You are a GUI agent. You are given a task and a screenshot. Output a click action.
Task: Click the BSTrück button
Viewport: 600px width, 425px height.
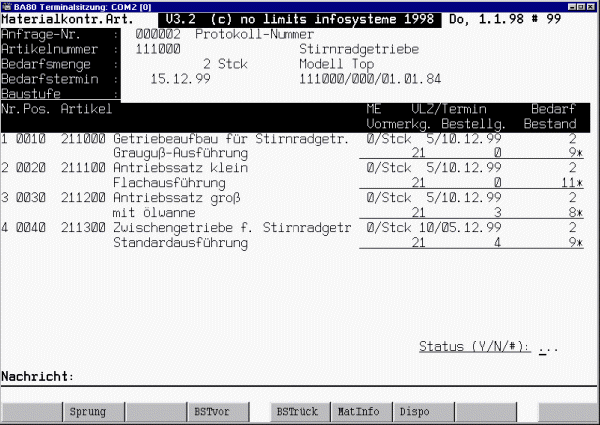pos(297,411)
